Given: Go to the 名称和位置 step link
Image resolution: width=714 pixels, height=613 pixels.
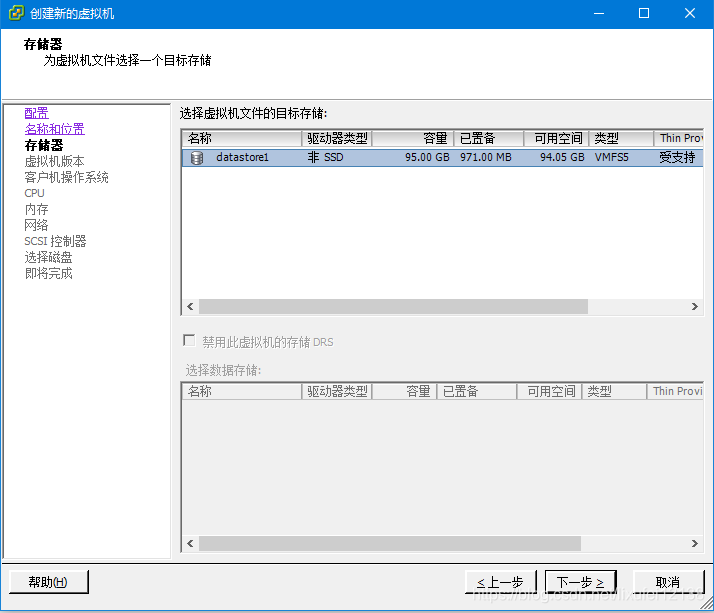Looking at the screenshot, I should 55,129.
